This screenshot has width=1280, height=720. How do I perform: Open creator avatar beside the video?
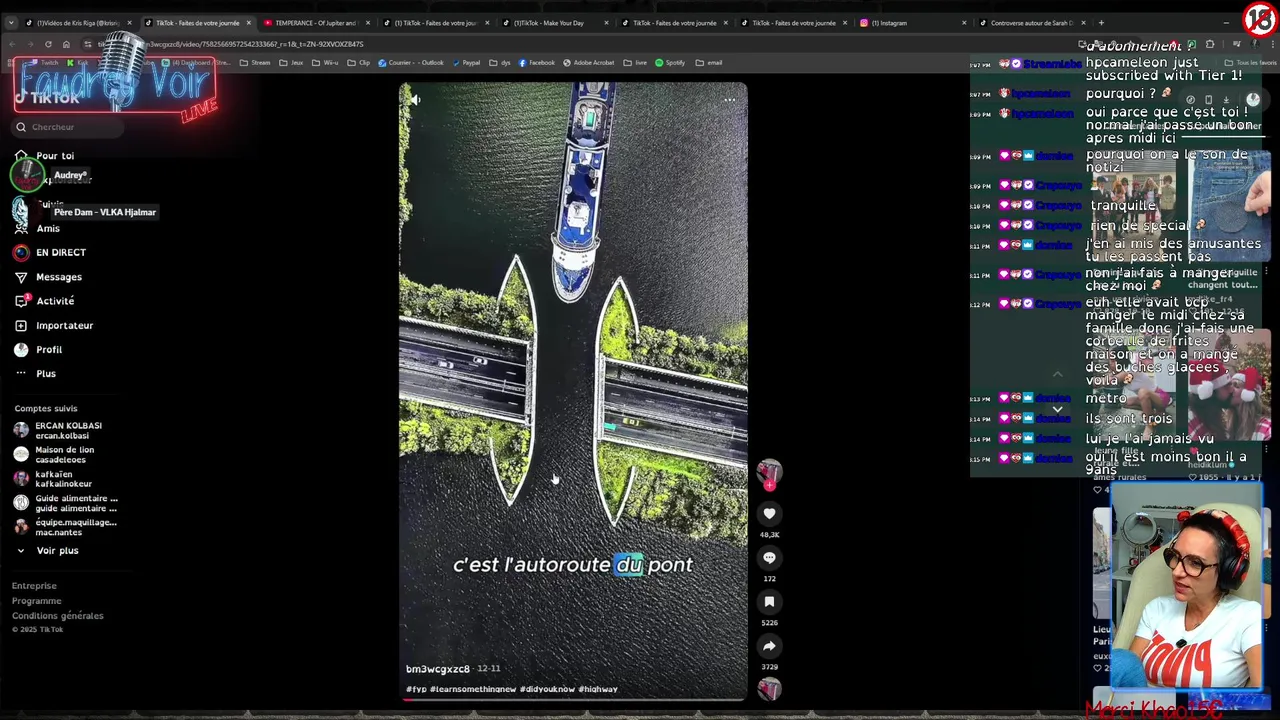pos(769,471)
